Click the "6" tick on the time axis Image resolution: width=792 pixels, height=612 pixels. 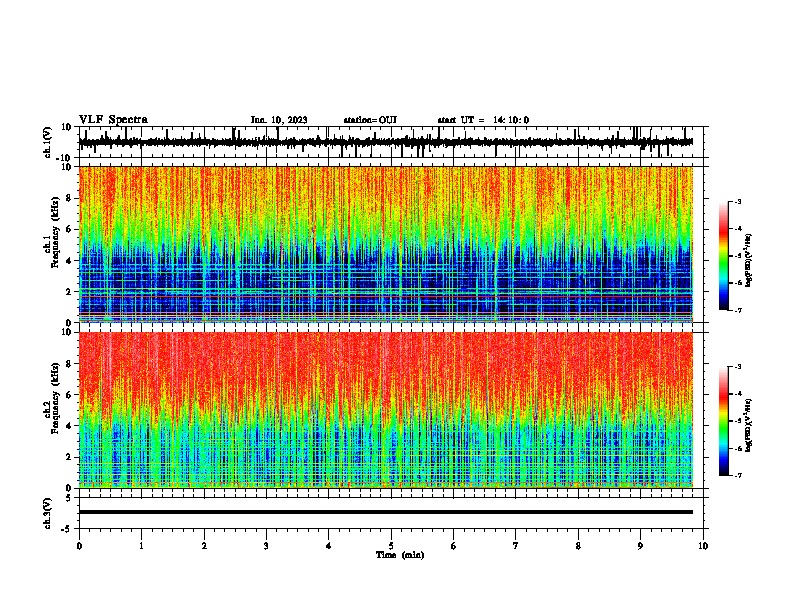coord(454,546)
